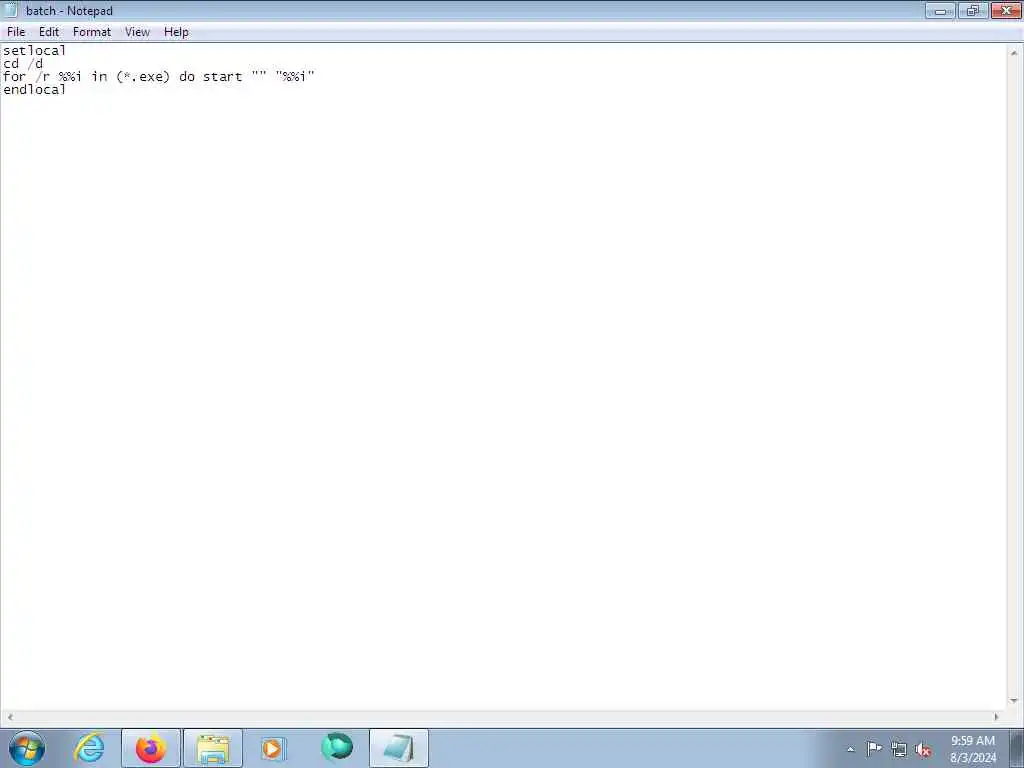
Task: Click horizontal scrollbar left arrow
Action: (10, 717)
